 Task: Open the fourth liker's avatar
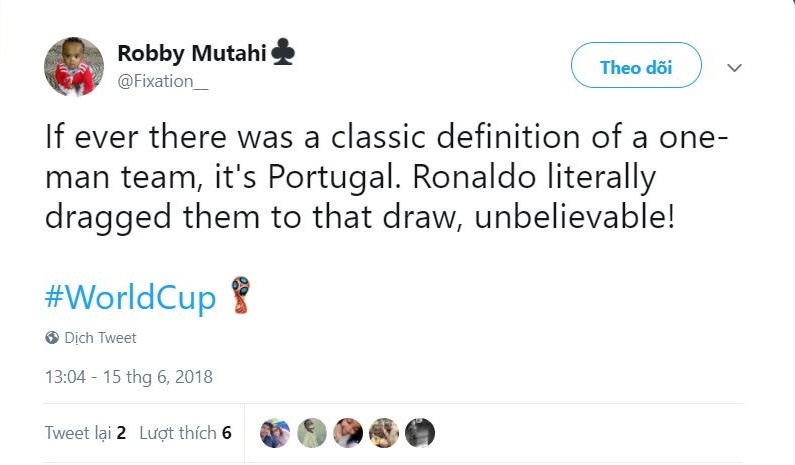[x=384, y=432]
